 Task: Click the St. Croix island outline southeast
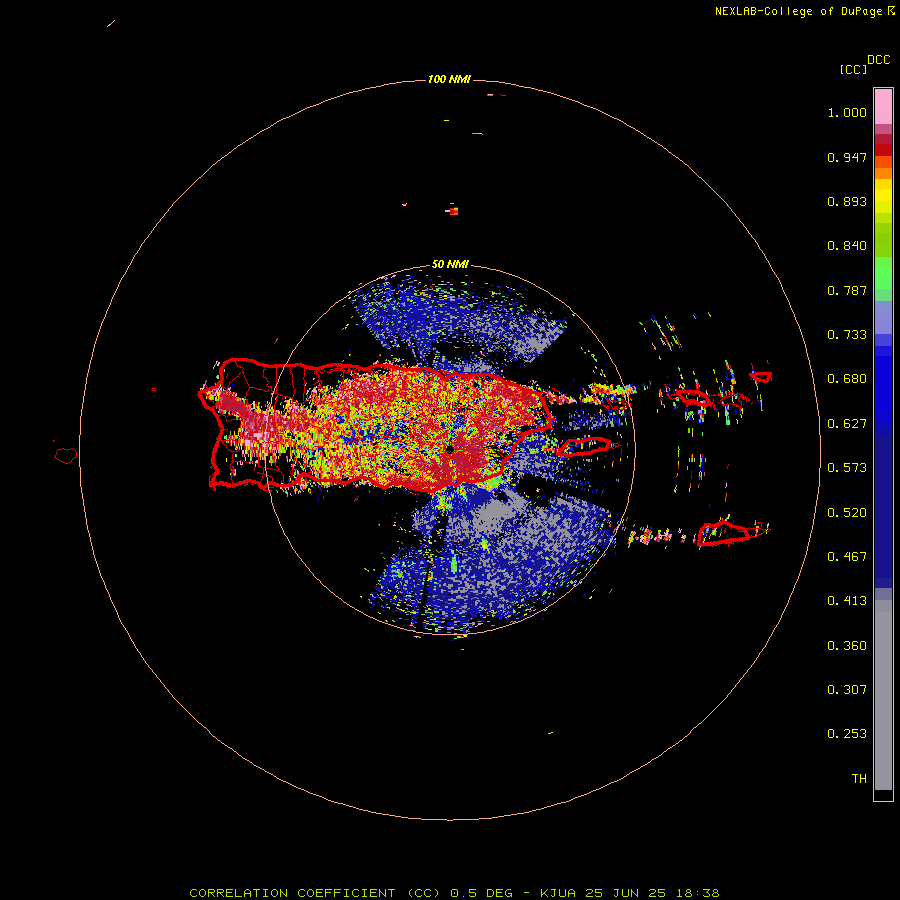[x=723, y=534]
